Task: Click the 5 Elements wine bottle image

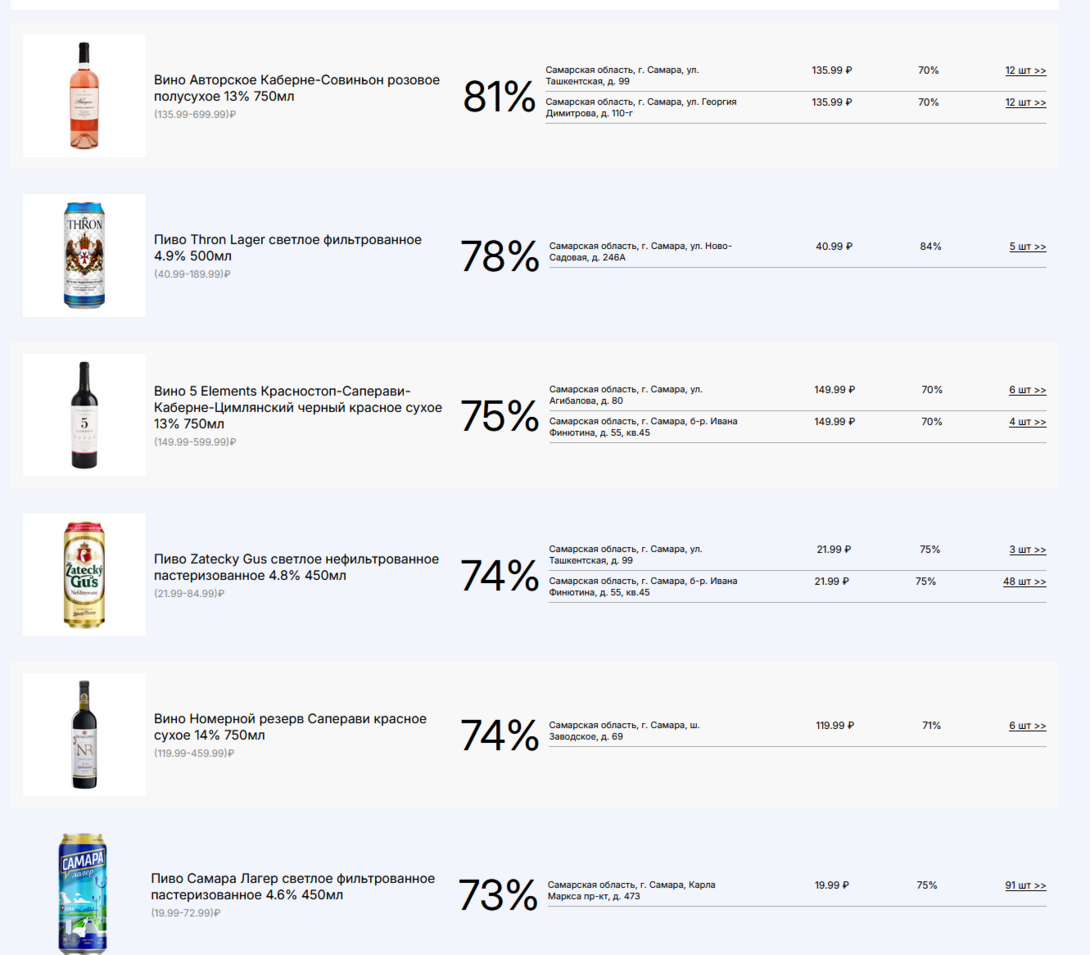Action: (x=84, y=415)
